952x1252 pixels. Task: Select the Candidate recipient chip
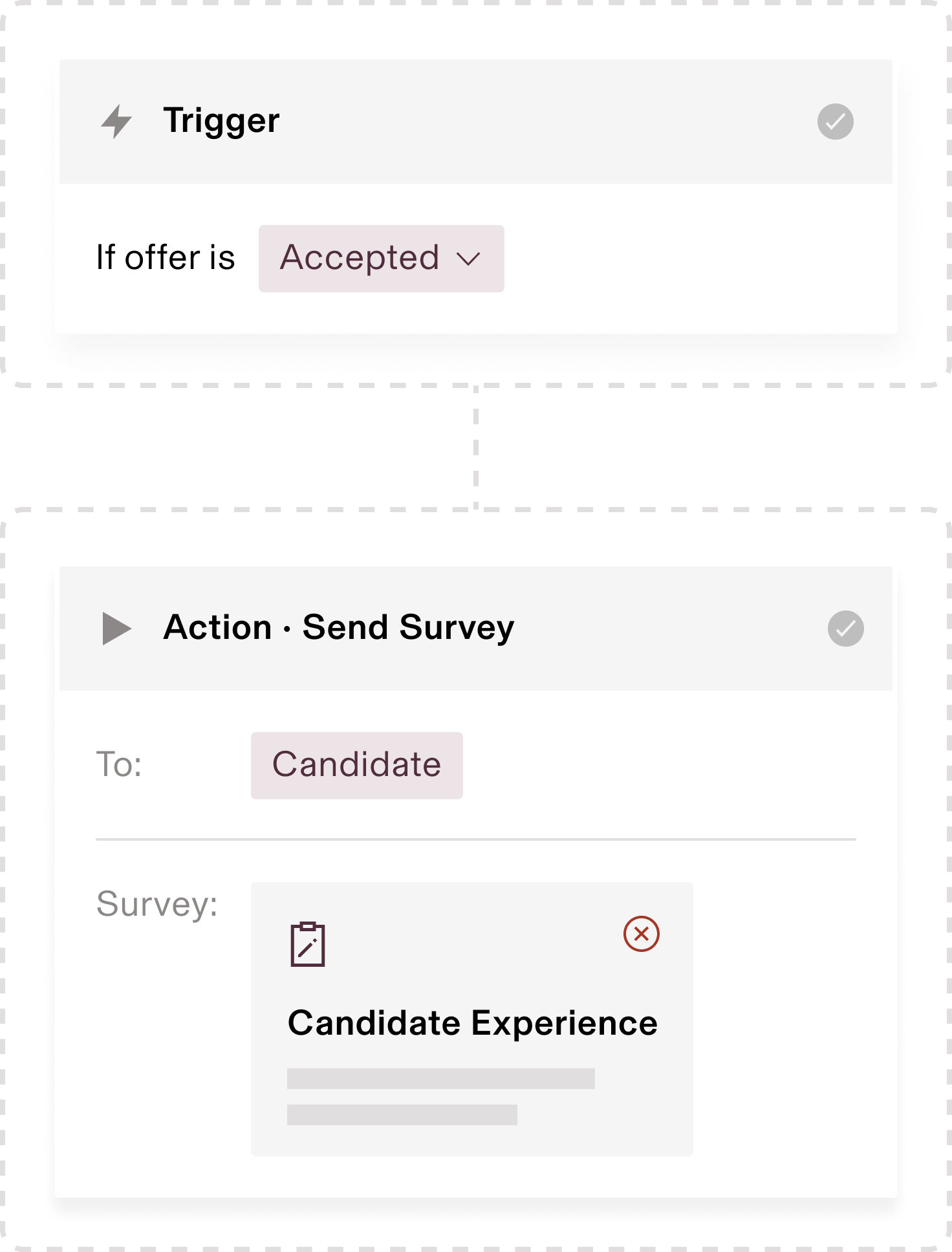pyautogui.click(x=356, y=766)
